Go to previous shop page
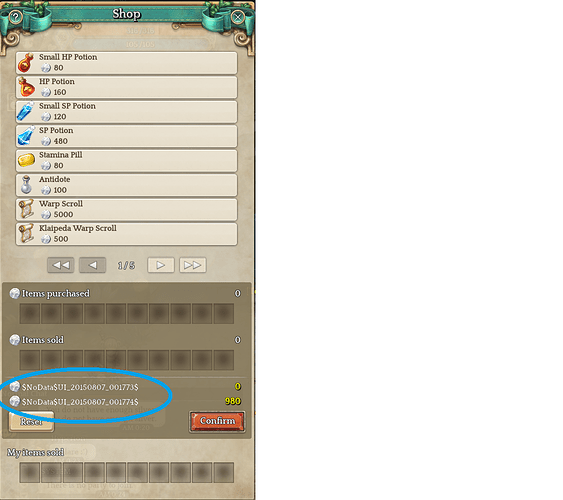Screen dimensions: 563x500 [92, 265]
